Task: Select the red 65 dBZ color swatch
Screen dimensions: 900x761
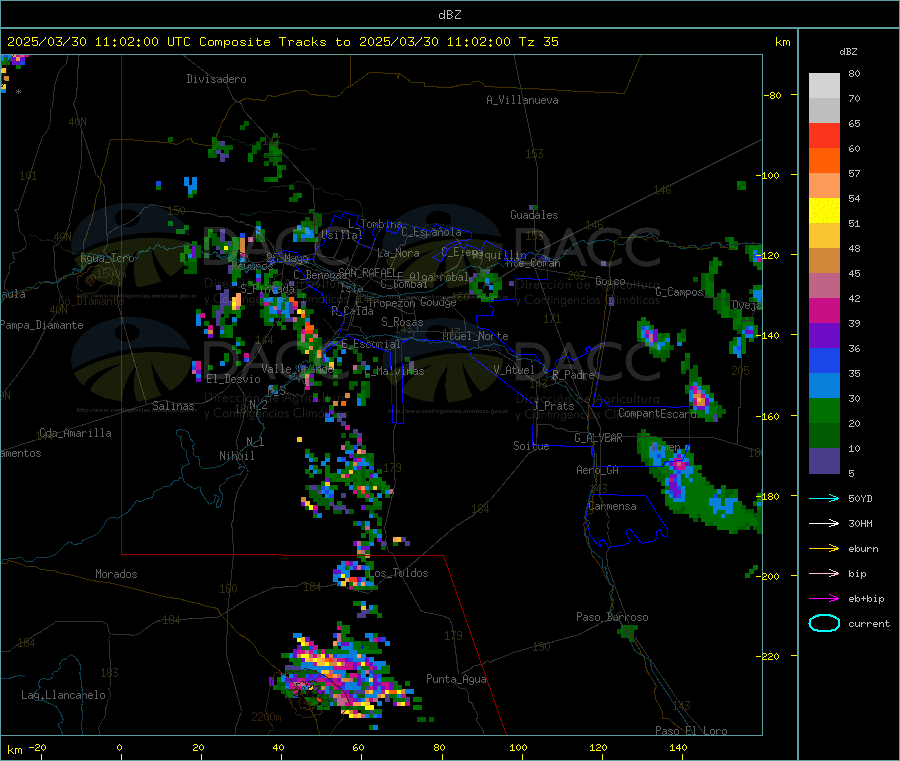Action: pyautogui.click(x=824, y=135)
